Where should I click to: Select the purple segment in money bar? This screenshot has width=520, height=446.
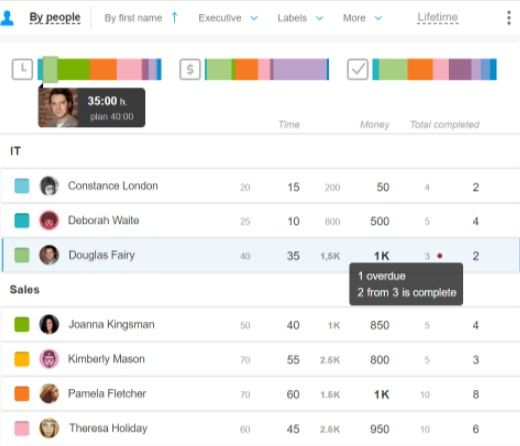(300, 69)
